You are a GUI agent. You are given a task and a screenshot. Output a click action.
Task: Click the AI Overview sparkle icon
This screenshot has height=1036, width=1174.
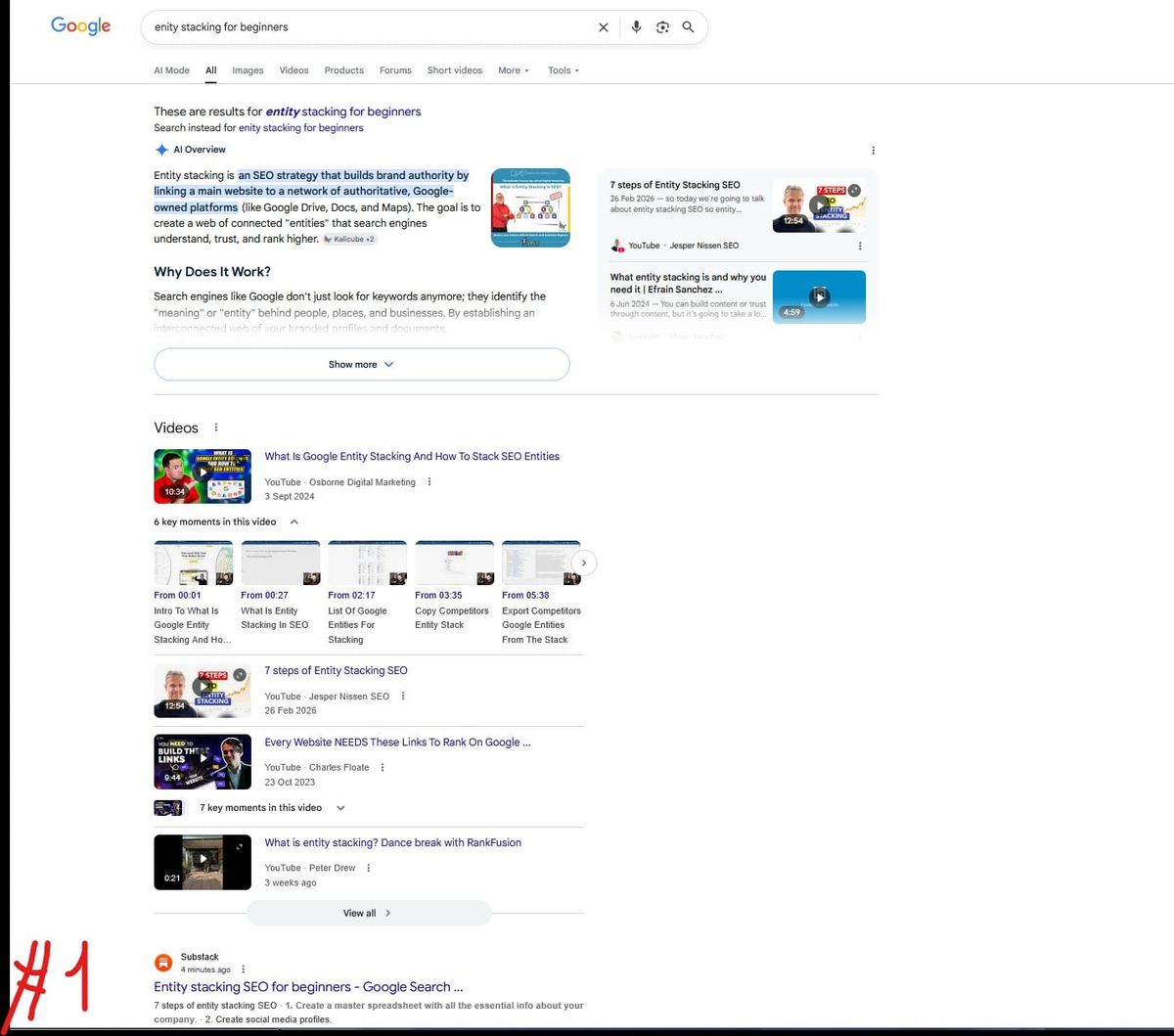[161, 150]
